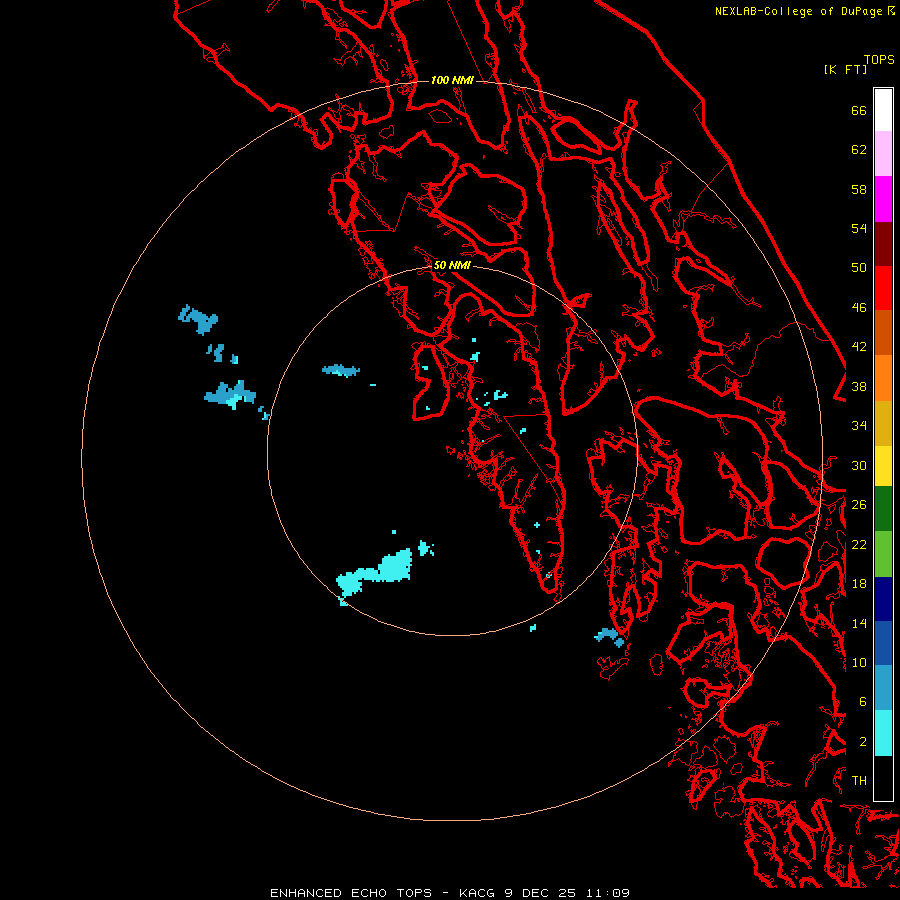The height and width of the screenshot is (900, 900).
Task: Click the legend value 22
Action: click(x=859, y=544)
